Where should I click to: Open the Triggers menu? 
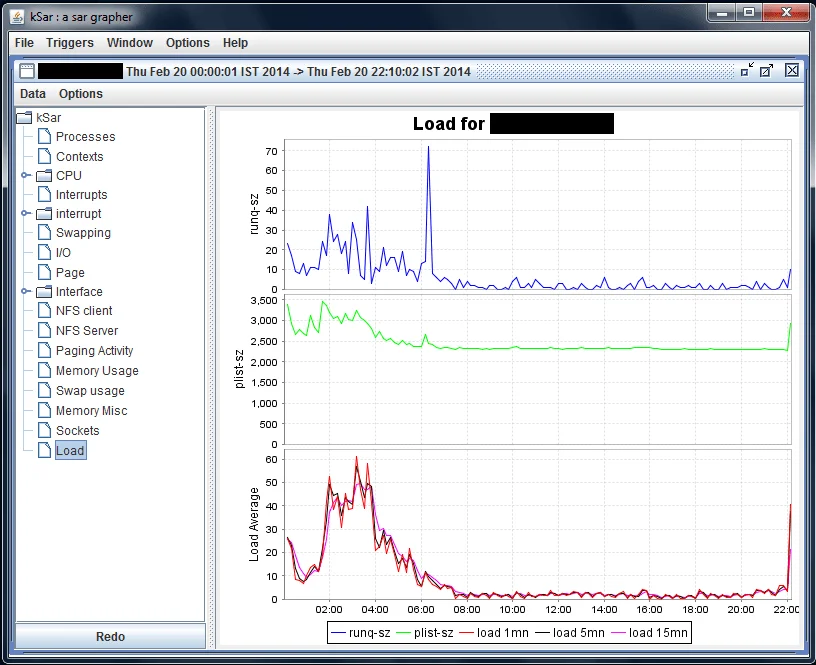[x=69, y=43]
